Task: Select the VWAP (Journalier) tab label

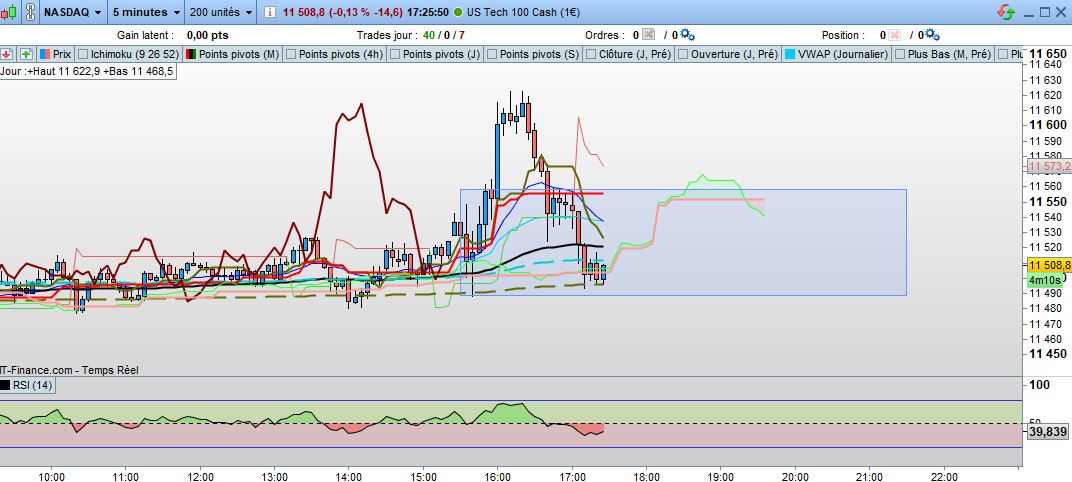Action: [845, 54]
